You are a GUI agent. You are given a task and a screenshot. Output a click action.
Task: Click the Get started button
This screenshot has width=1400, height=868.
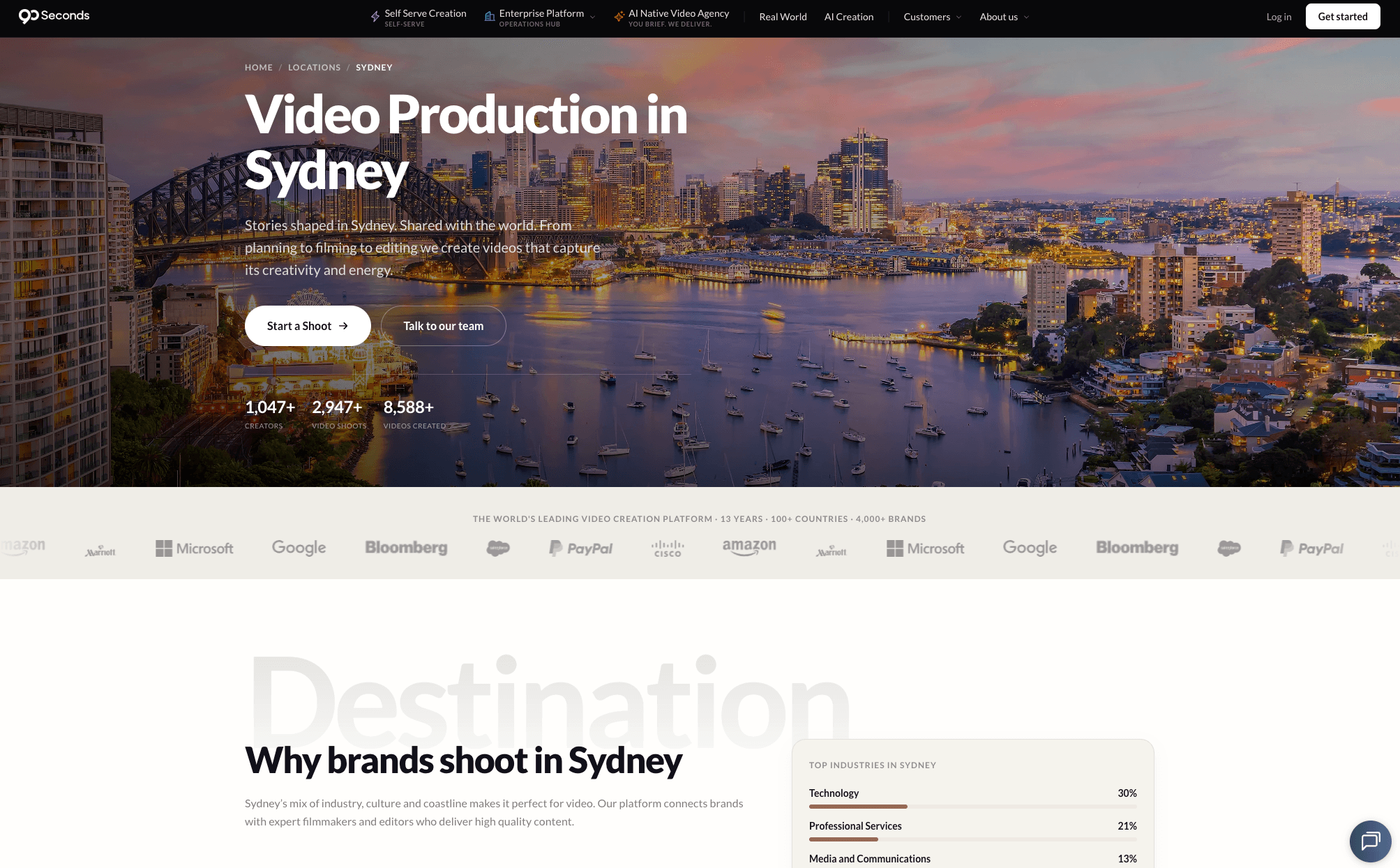point(1343,17)
